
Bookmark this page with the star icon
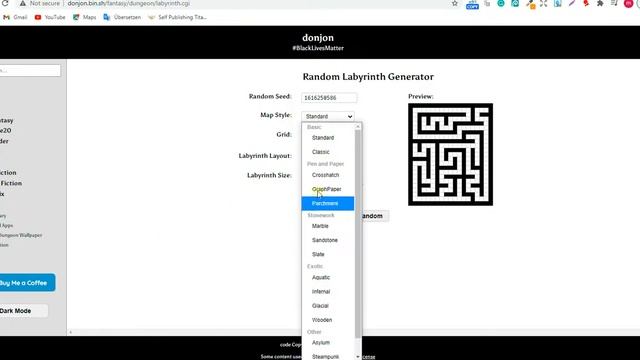point(455,3)
